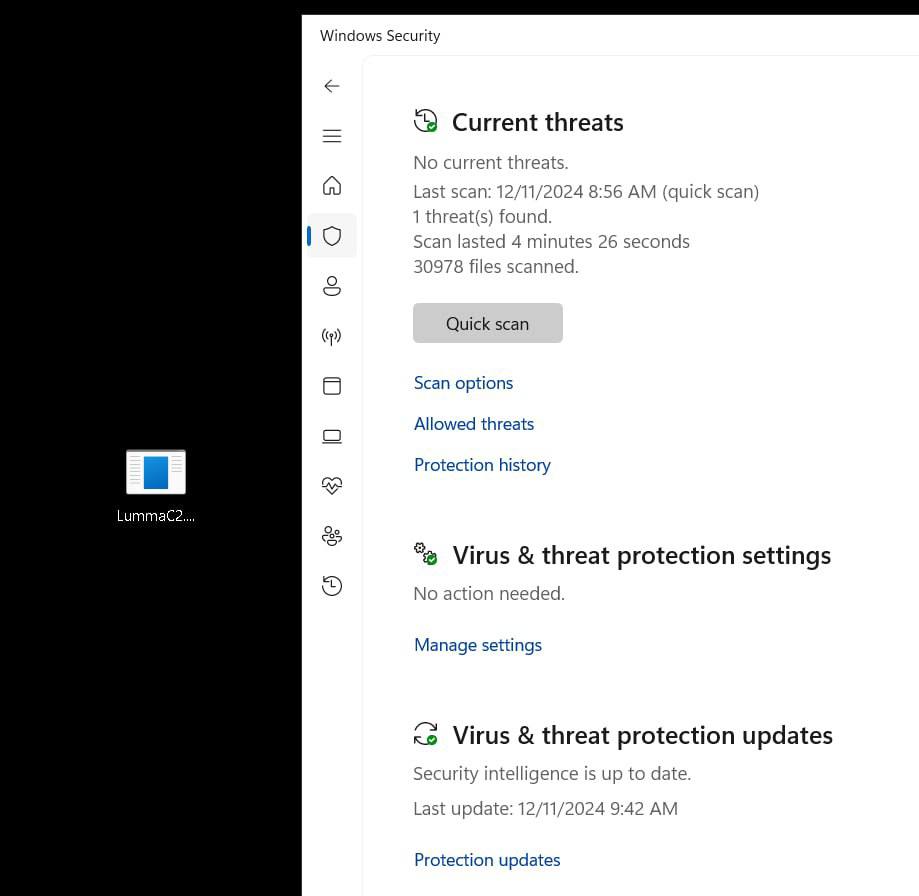
Task: Click Manage settings link
Action: [x=478, y=645]
